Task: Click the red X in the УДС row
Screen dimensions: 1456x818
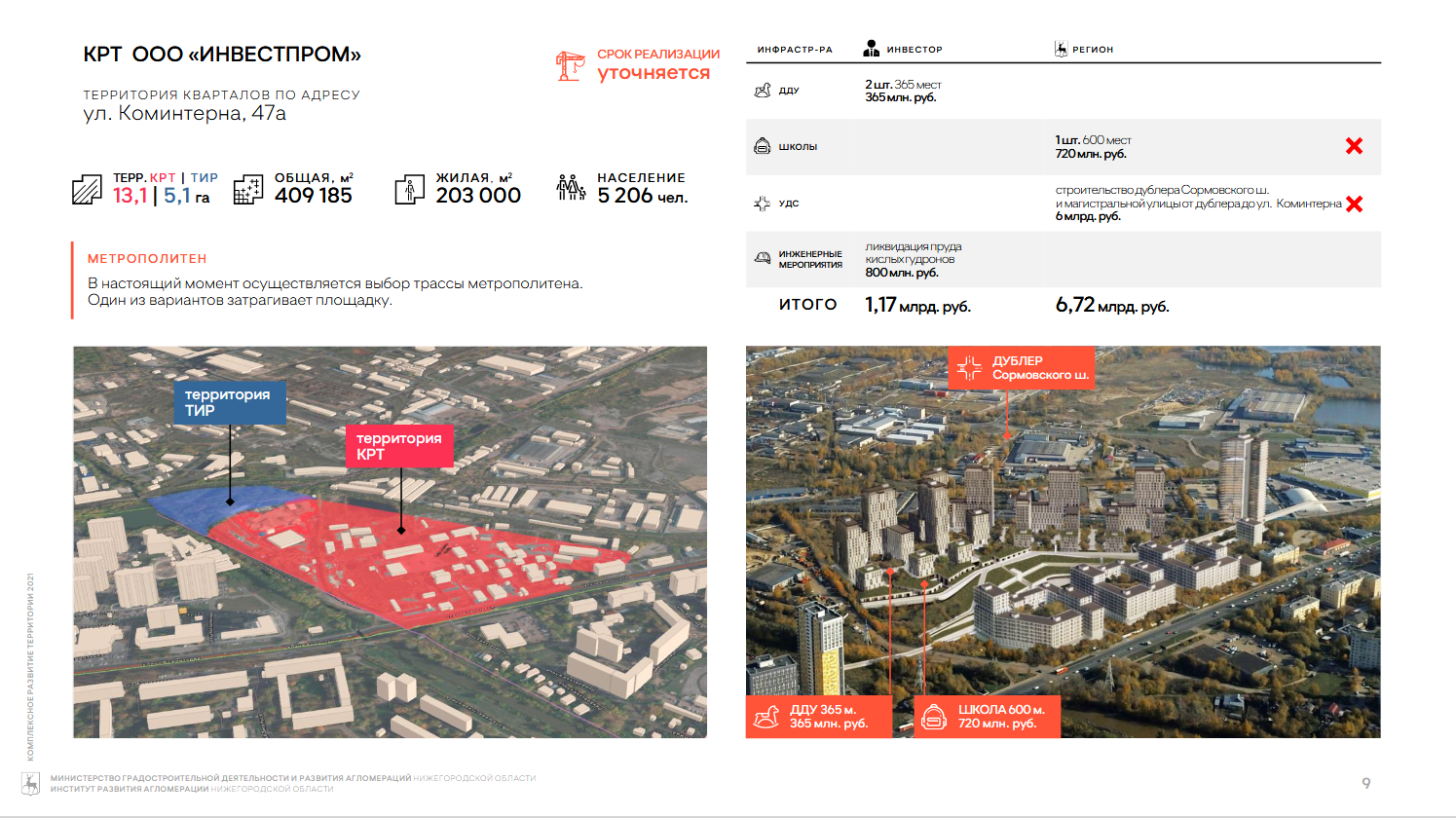Action: [x=1354, y=204]
